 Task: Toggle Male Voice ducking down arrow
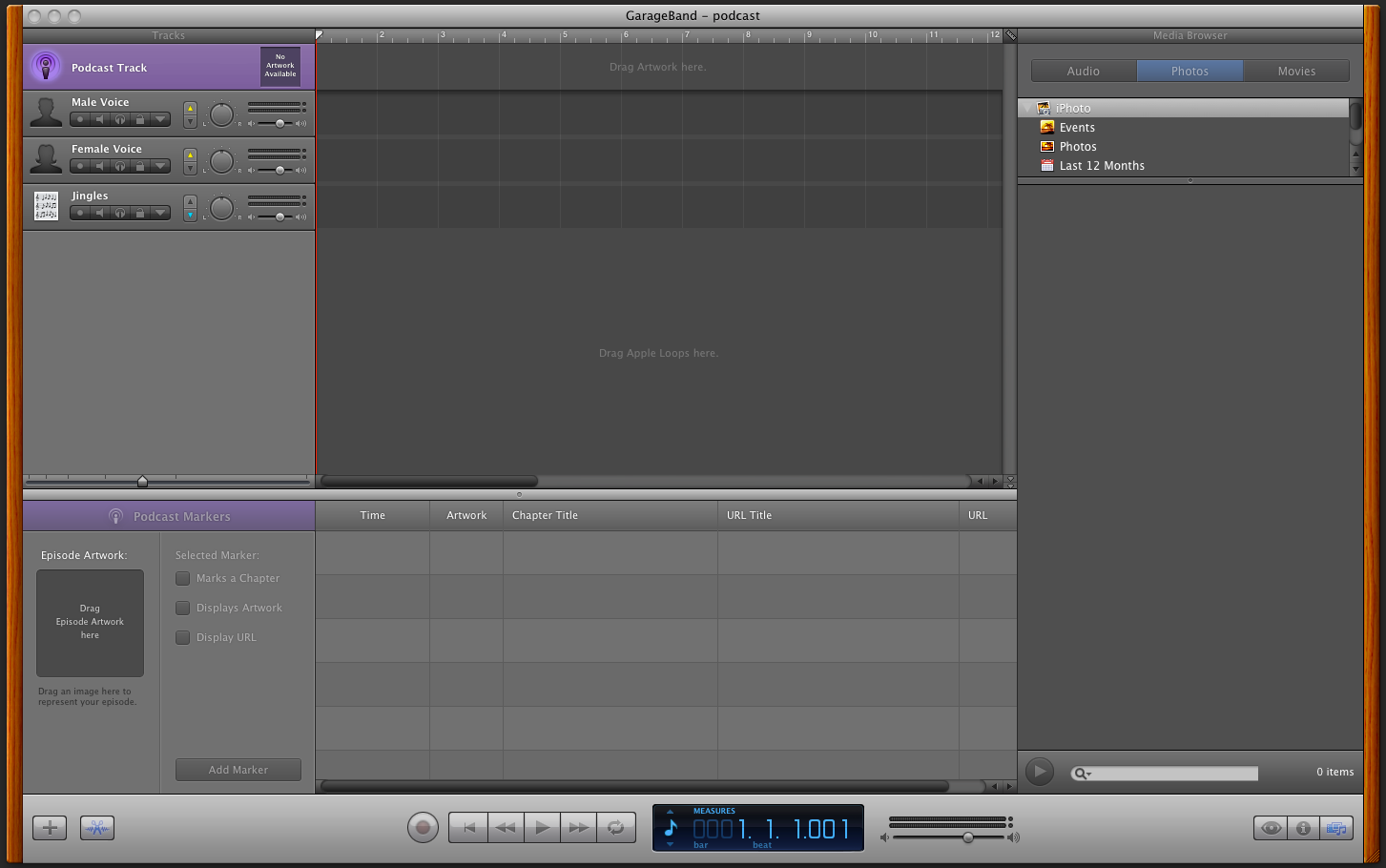click(x=190, y=121)
